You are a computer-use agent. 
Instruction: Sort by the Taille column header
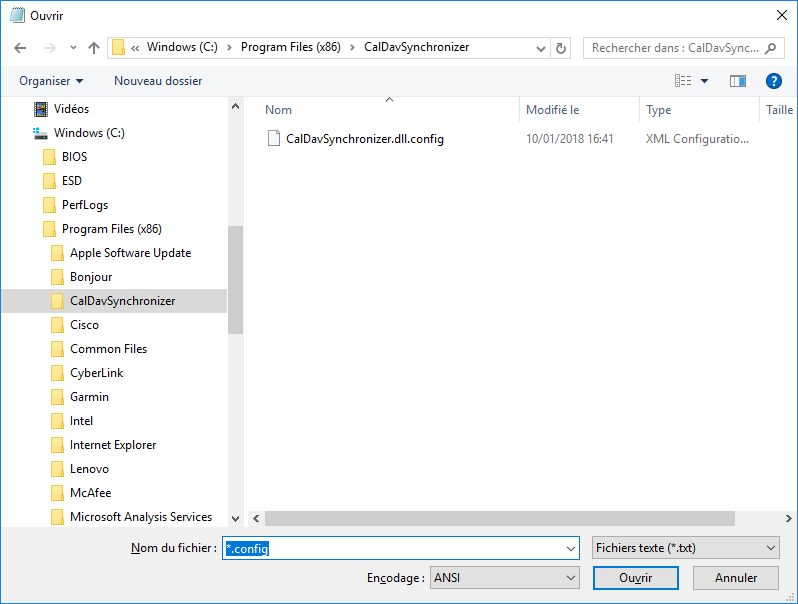pyautogui.click(x=779, y=110)
